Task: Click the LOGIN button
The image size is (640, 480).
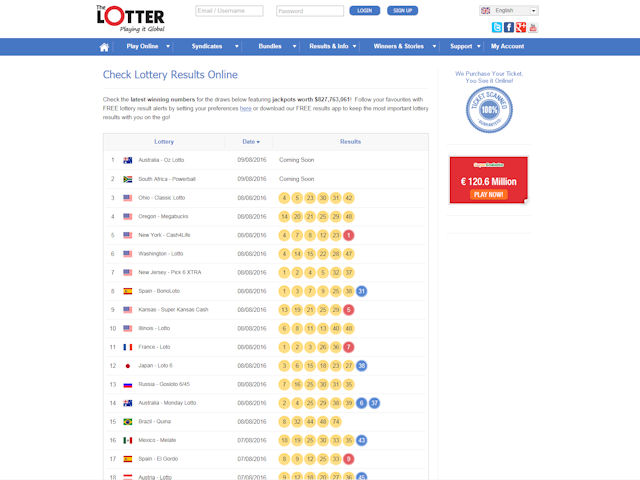Action: pyautogui.click(x=364, y=11)
